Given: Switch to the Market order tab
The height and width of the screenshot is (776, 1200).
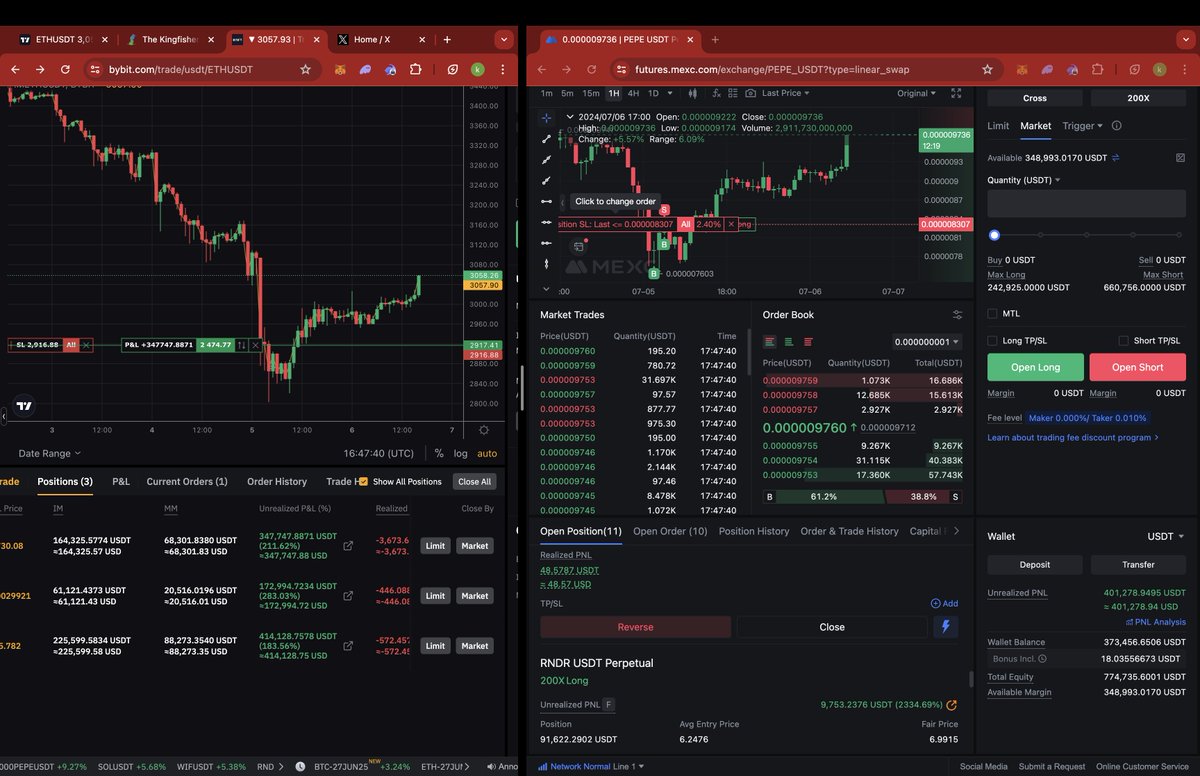Looking at the screenshot, I should [1036, 126].
